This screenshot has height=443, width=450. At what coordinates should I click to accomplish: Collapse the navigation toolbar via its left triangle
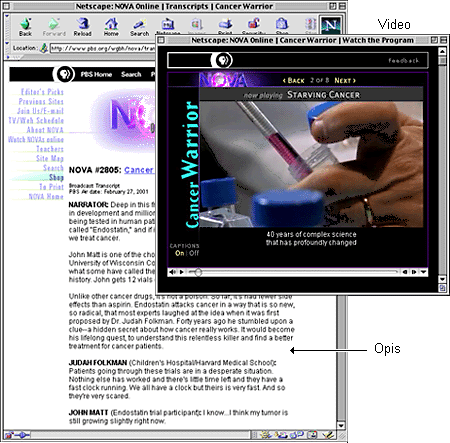pos(7,16)
